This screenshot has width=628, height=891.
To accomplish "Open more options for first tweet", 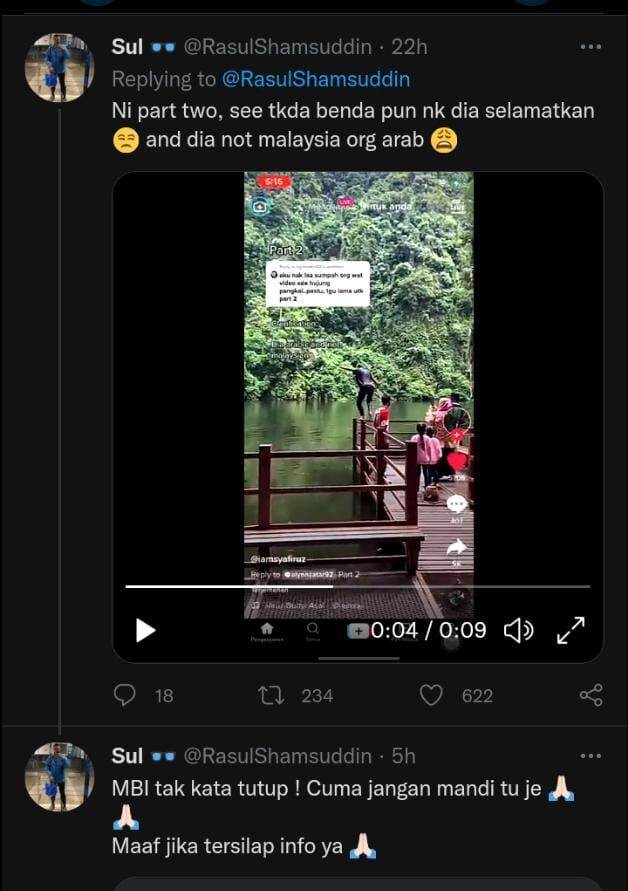I will [x=591, y=47].
